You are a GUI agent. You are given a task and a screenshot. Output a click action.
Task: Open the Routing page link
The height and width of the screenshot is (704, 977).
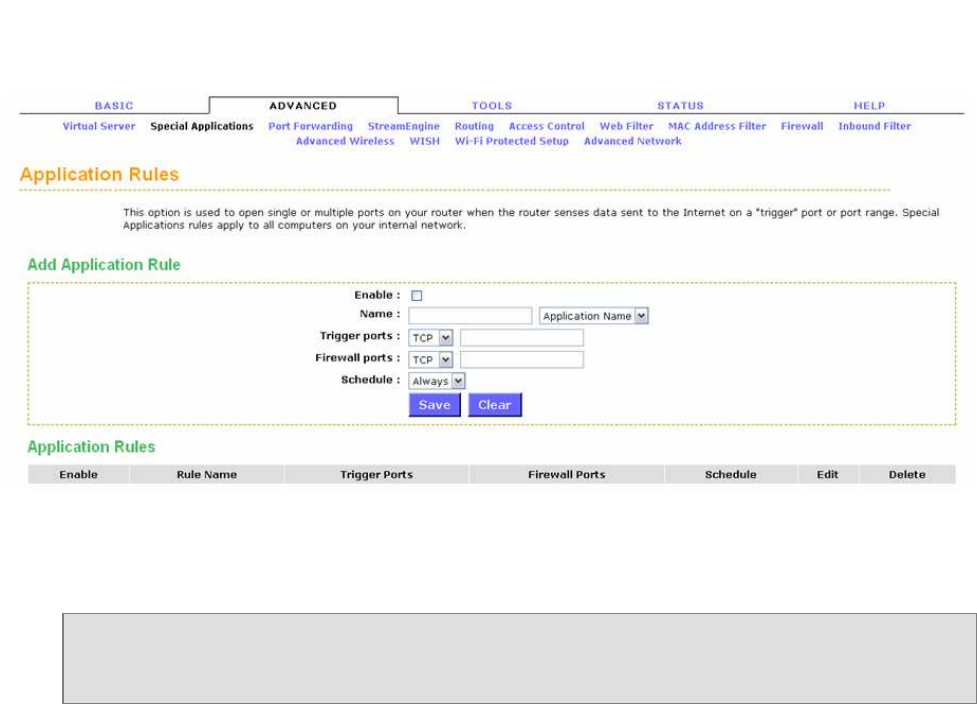click(x=474, y=126)
